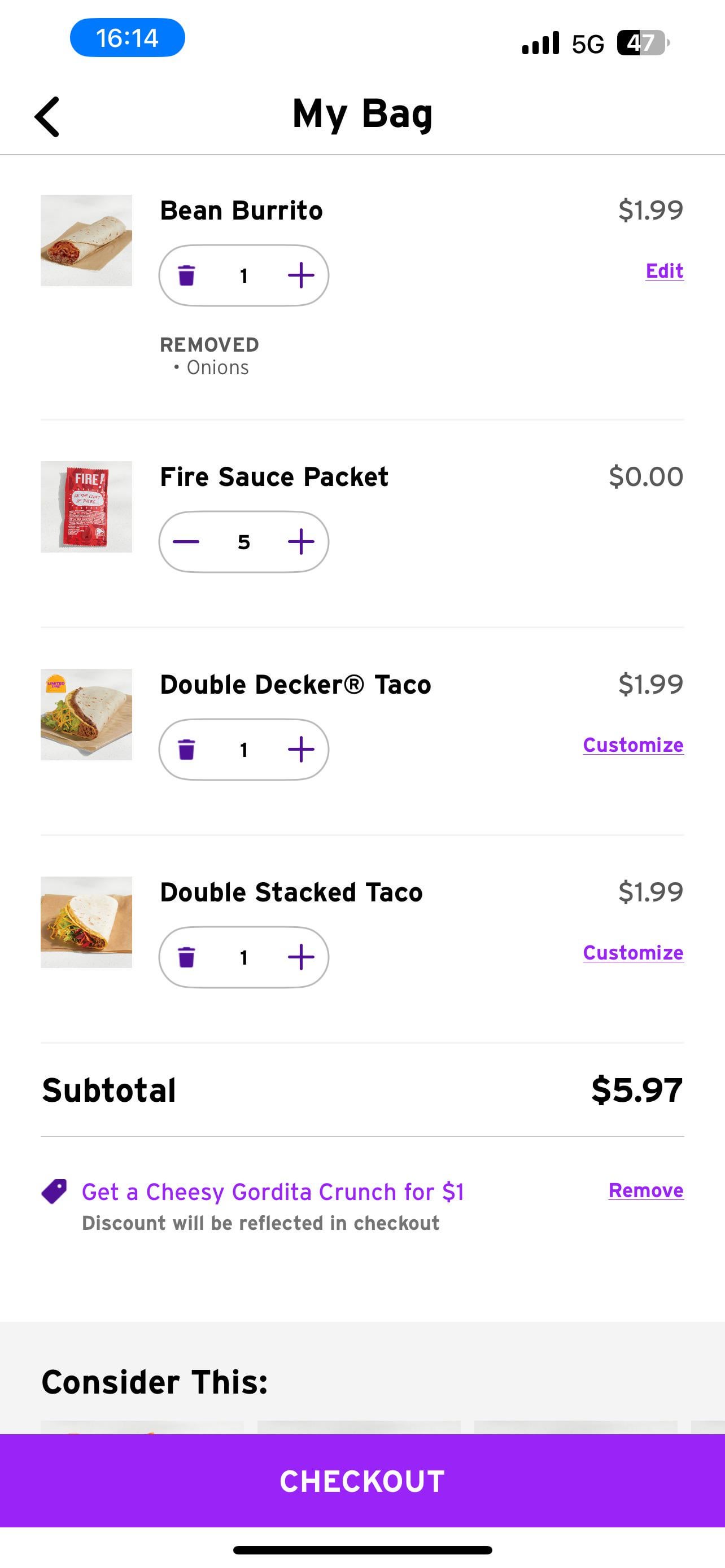
Task: Increase Double Decker Taco quantity
Action: tap(301, 750)
